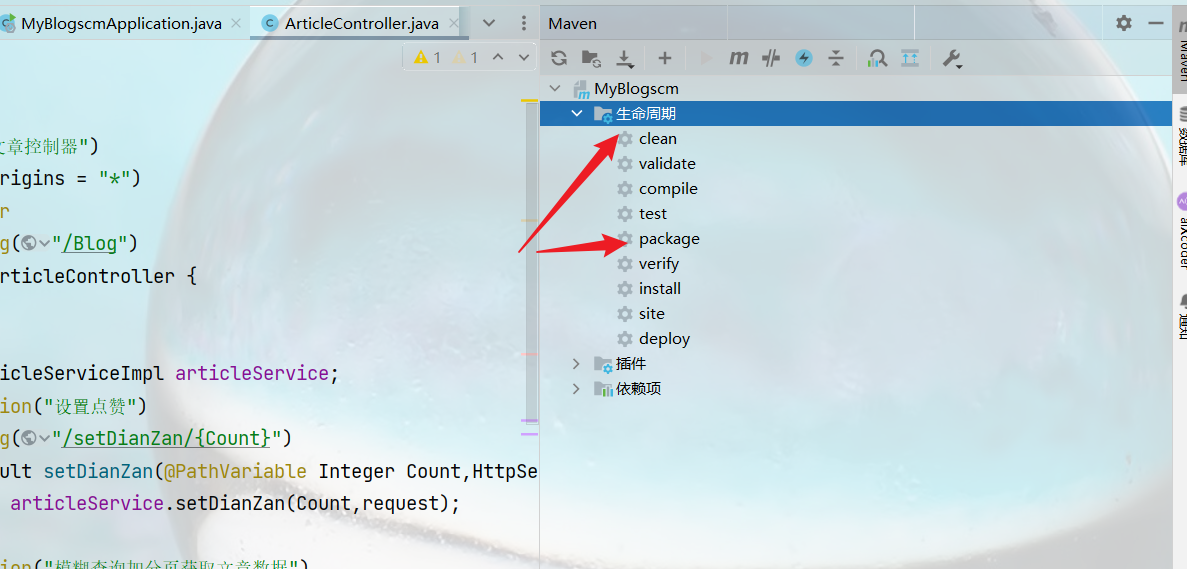Collapse all nodes in Maven tree
This screenshot has height=569, width=1187.
click(x=836, y=58)
